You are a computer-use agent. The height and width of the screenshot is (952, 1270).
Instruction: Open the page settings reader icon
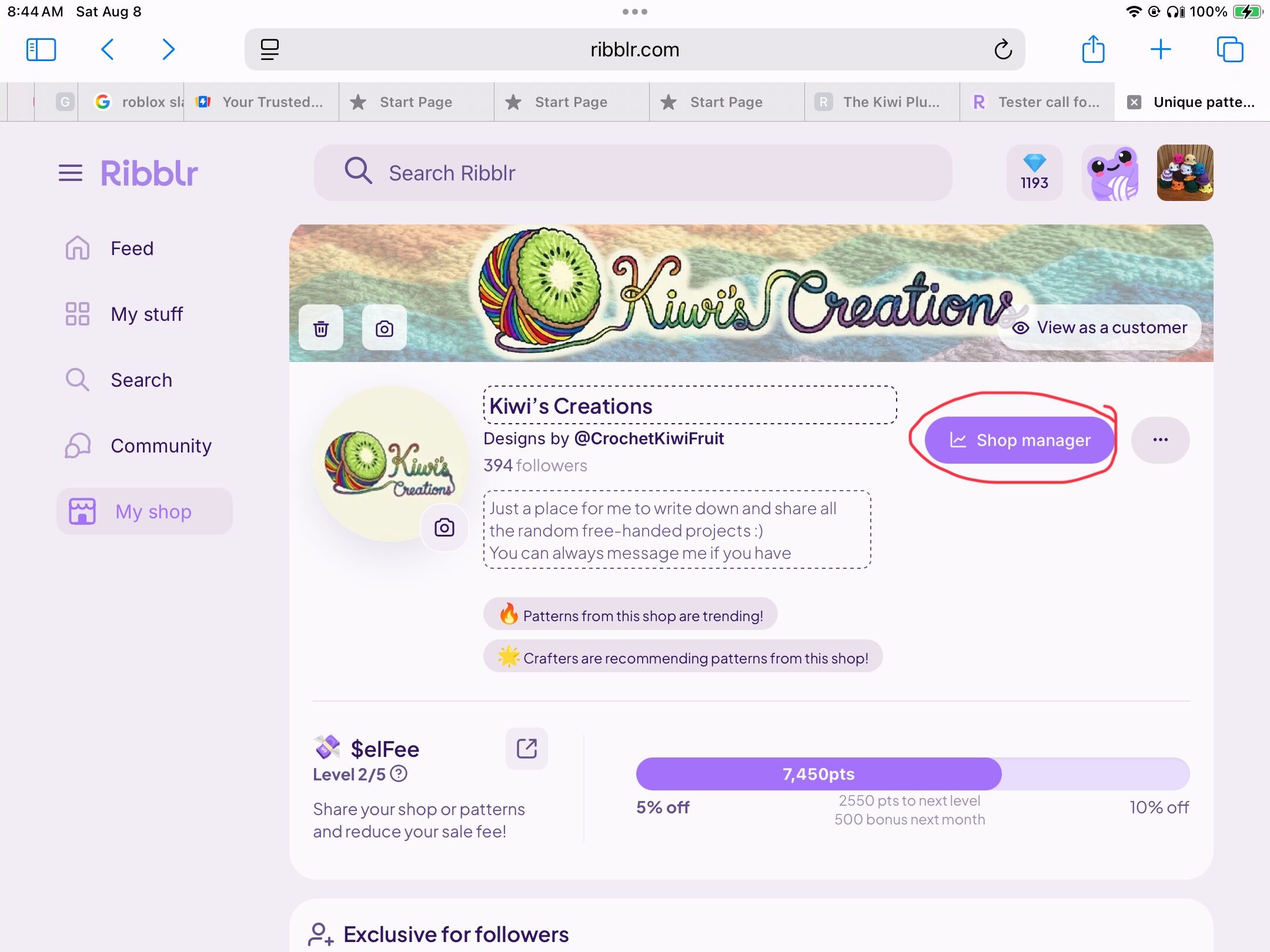270,49
